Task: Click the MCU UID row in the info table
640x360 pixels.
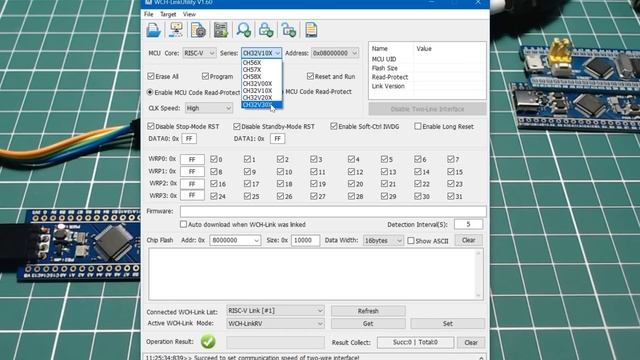Action: pyautogui.click(x=427, y=59)
